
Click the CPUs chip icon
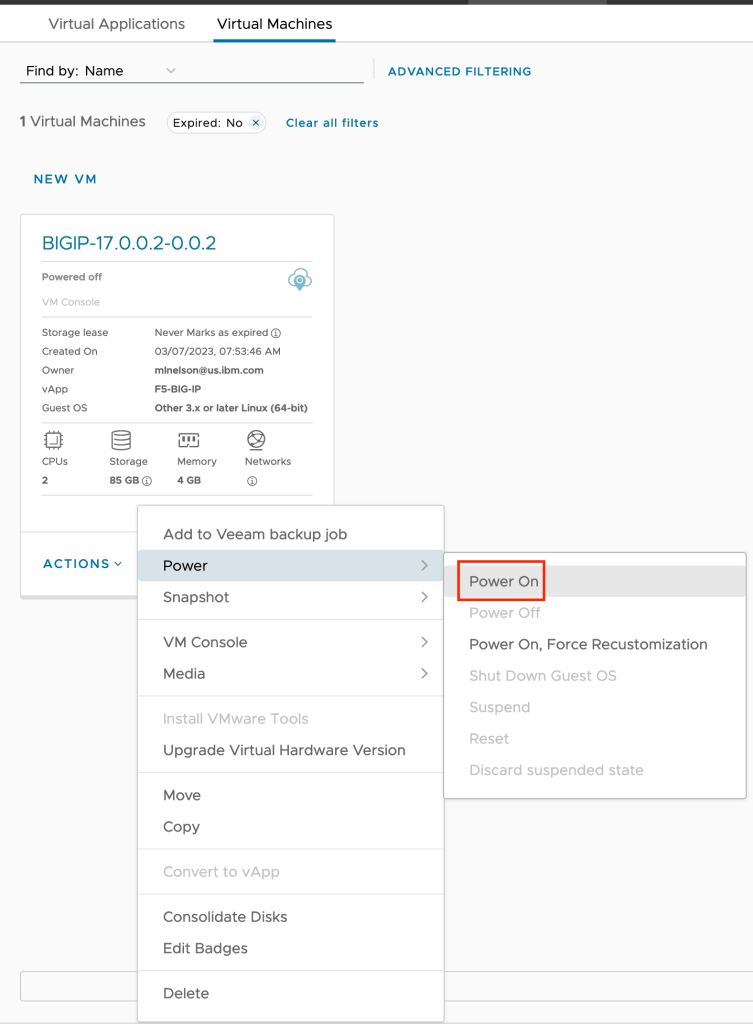point(52,440)
